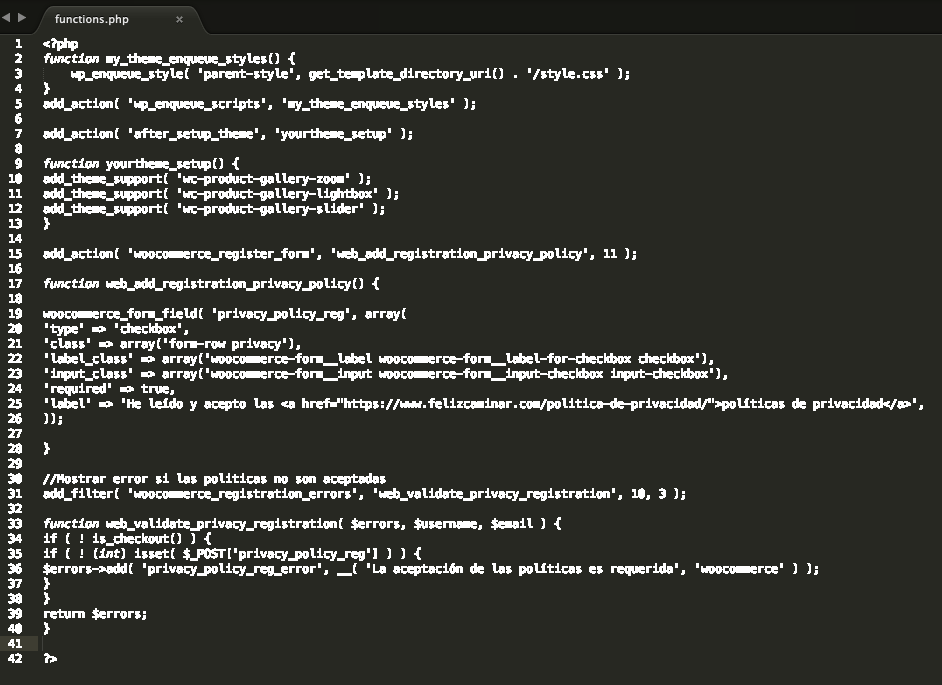Click 'wp_enqueue_scripts' string on line 5

197,104
